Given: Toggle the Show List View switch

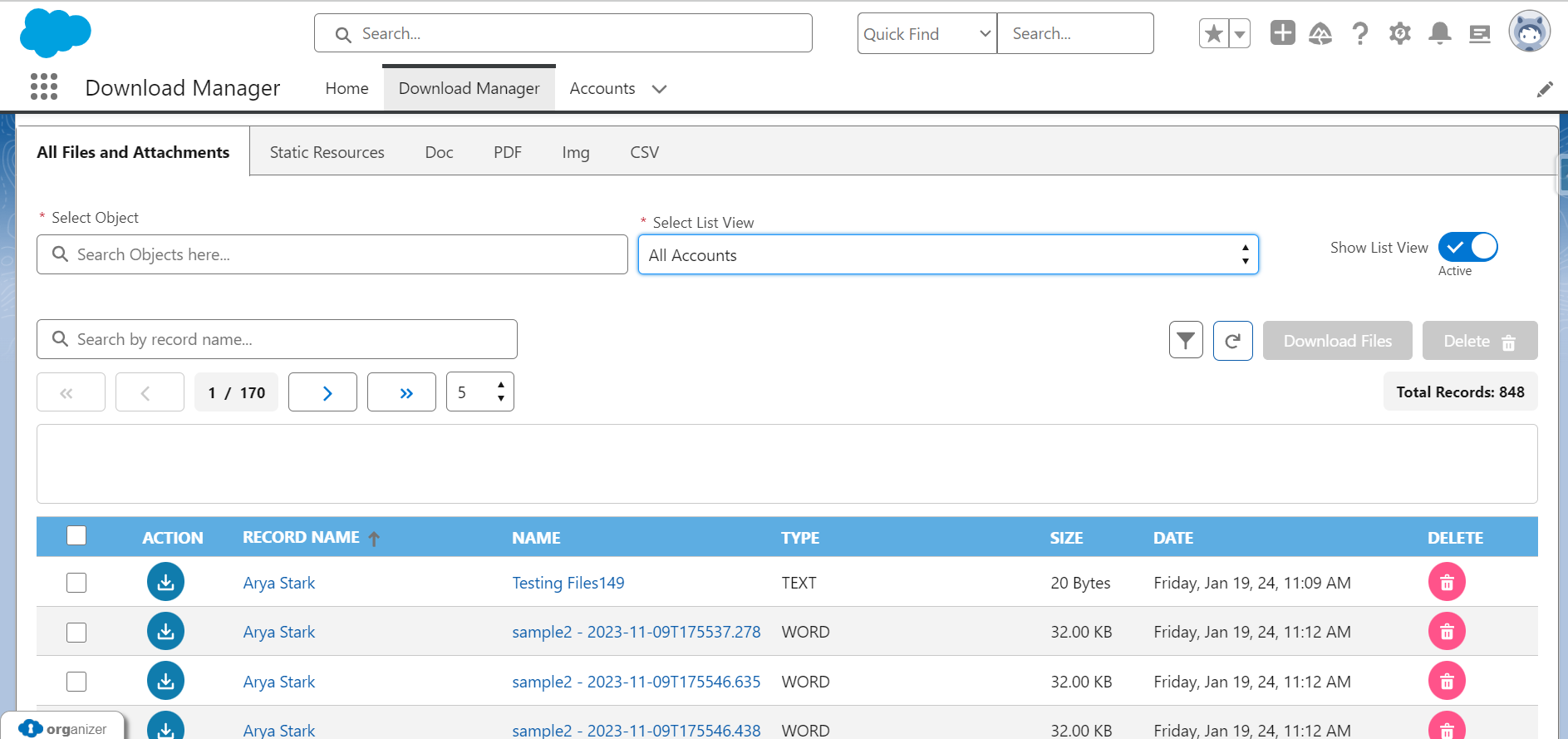Looking at the screenshot, I should click(x=1467, y=247).
